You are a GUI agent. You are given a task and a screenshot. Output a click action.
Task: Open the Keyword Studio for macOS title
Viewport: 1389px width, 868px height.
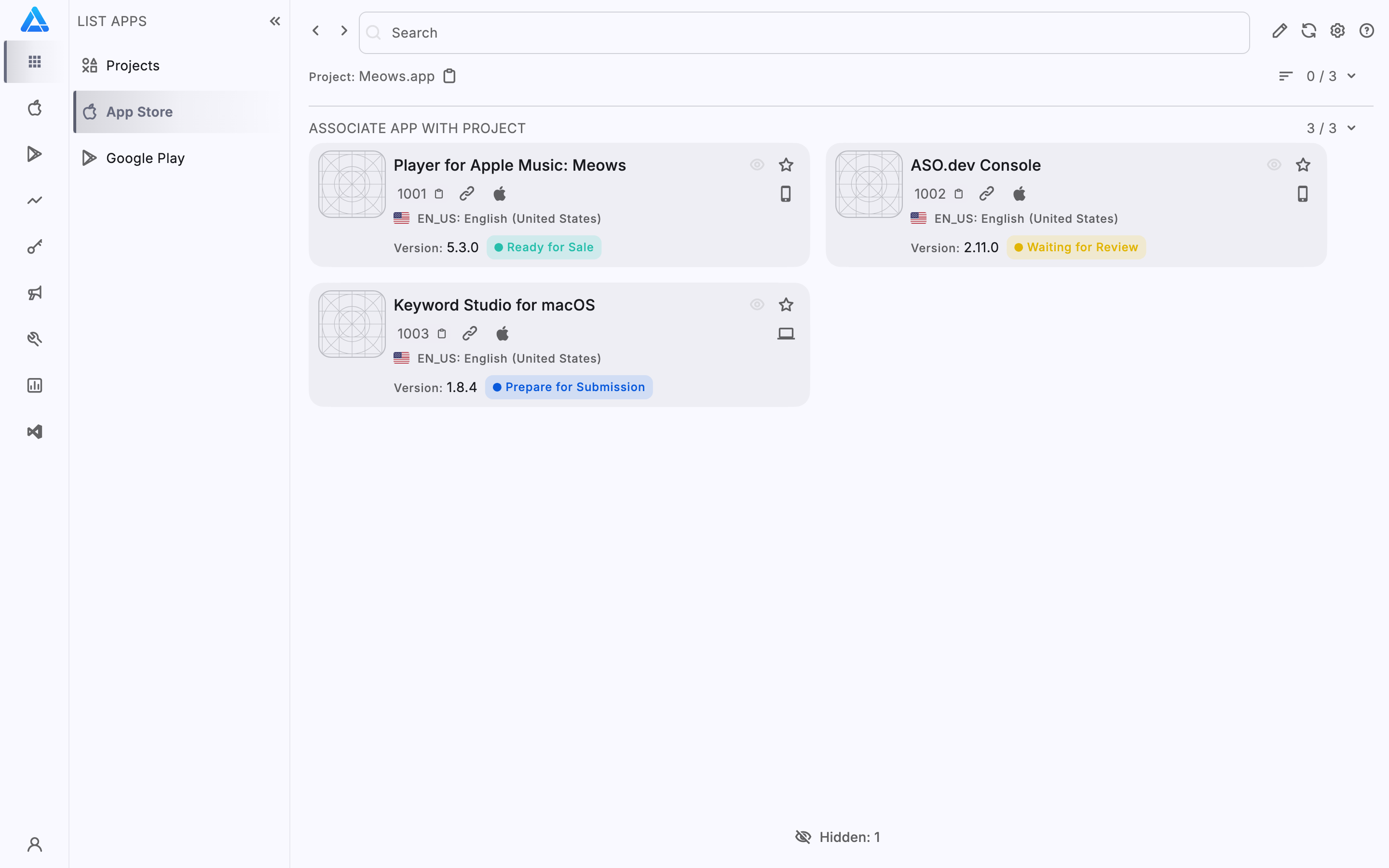coord(494,305)
